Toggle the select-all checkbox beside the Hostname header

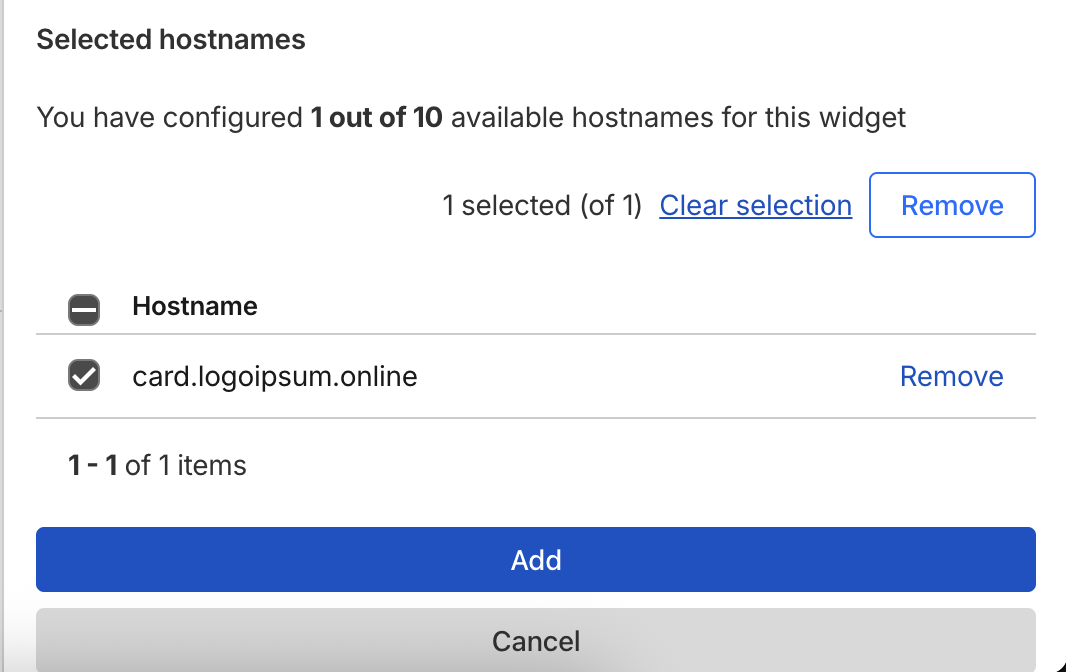(x=84, y=308)
